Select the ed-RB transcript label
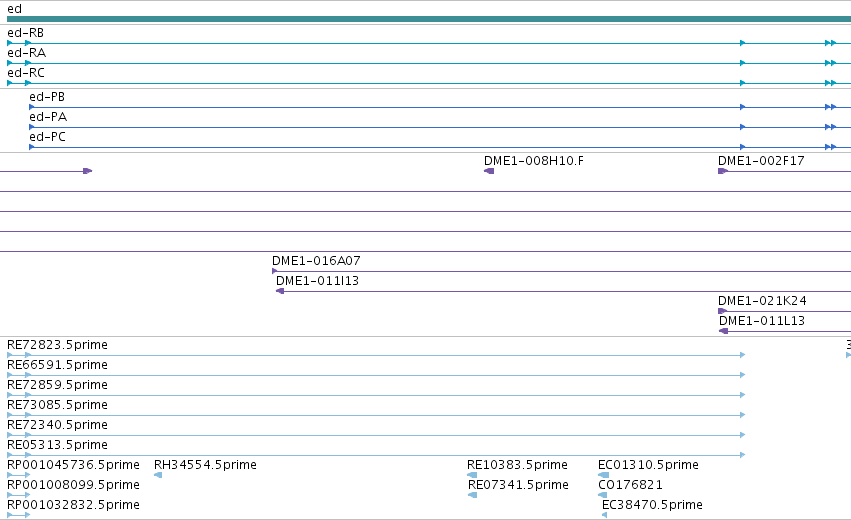The image size is (851, 520). [26, 33]
